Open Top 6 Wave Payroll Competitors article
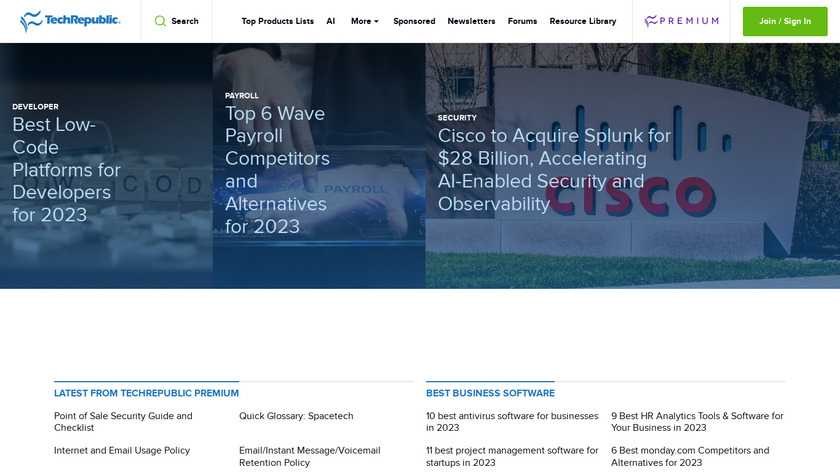Image resolution: width=840 pixels, height=472 pixels. (277, 170)
